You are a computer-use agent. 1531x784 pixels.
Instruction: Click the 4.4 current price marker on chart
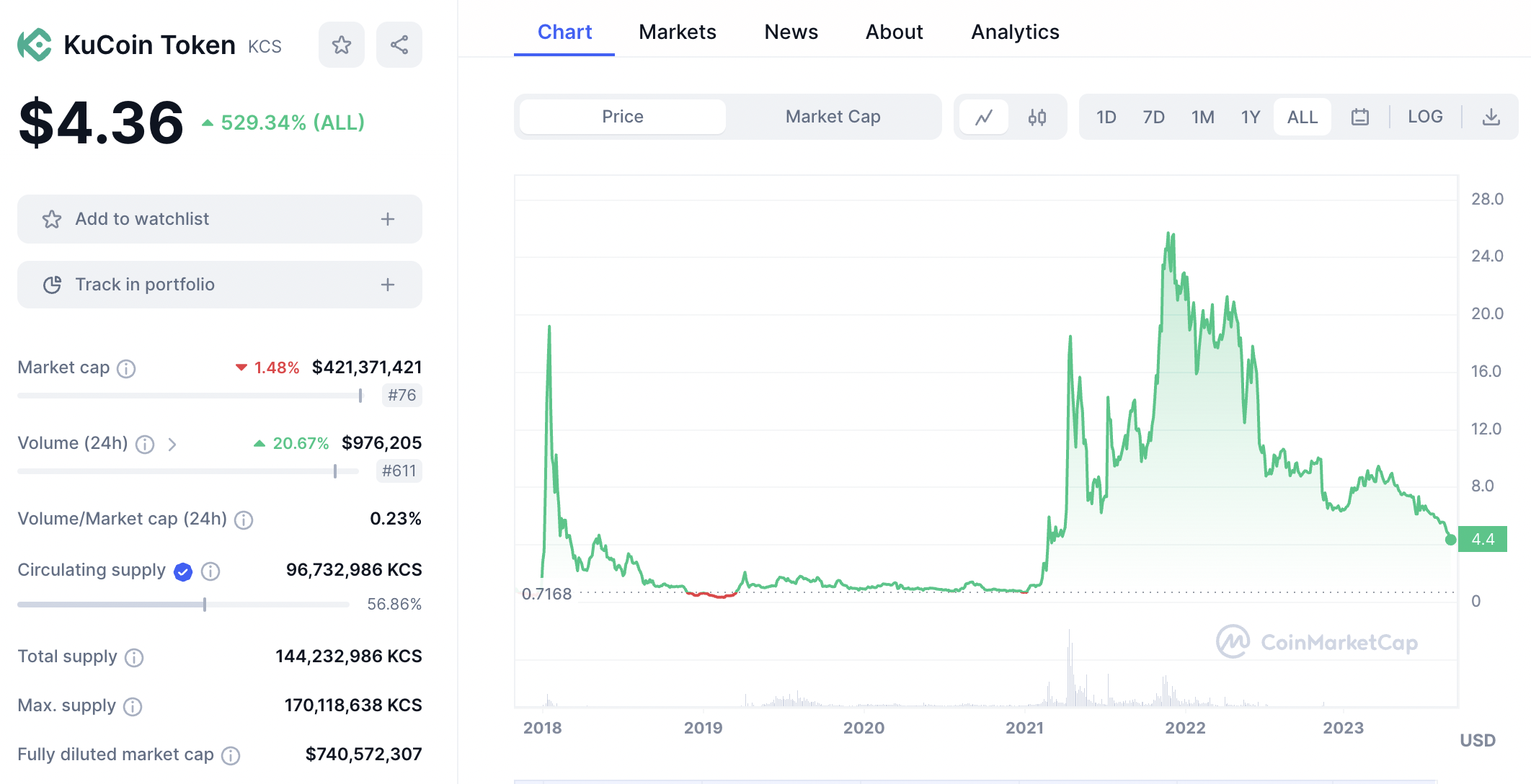[x=1483, y=539]
